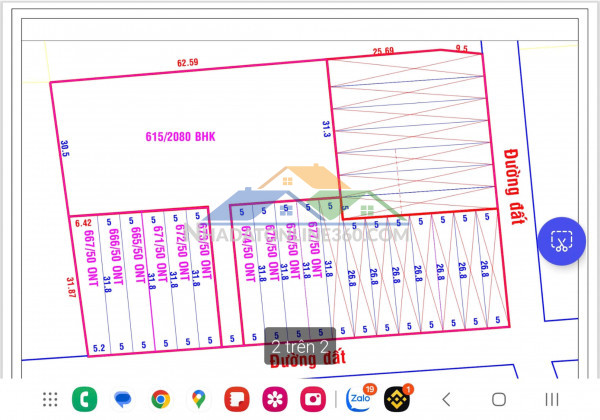This screenshot has height=420, width=600.
Task: Open the app drawer grid icon
Action: [50, 399]
